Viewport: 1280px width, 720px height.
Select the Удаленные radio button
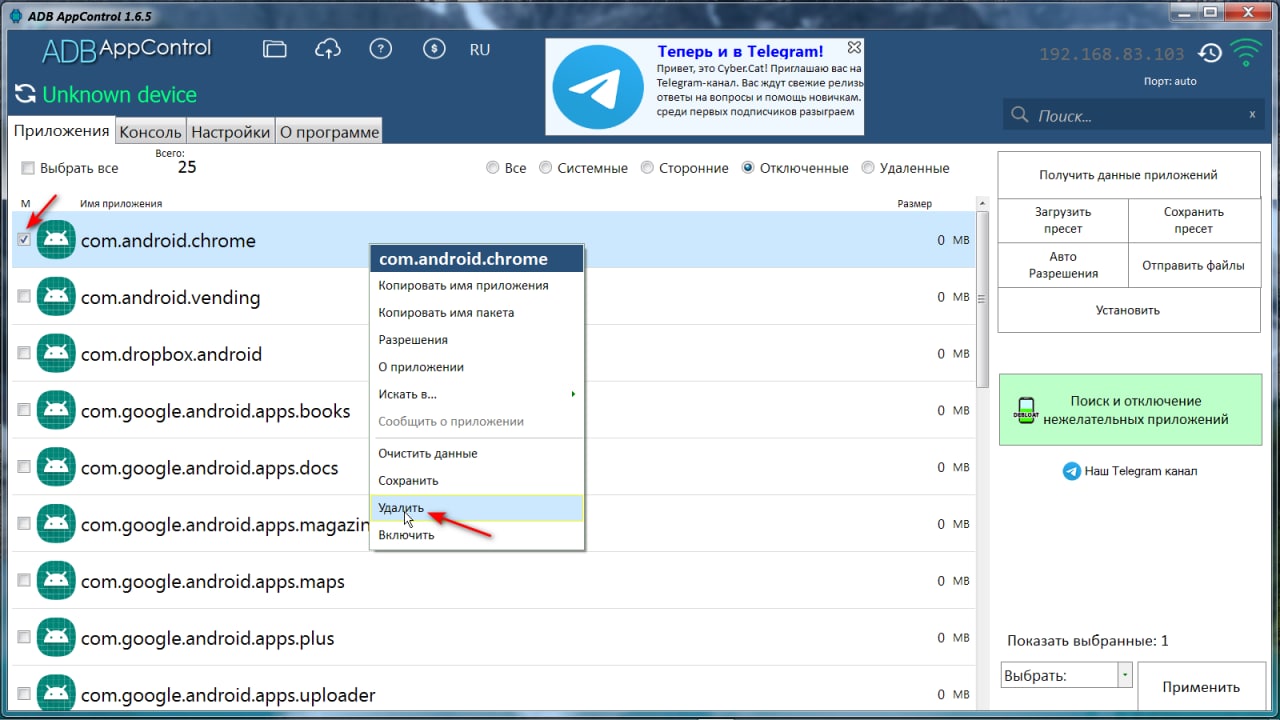pos(868,168)
